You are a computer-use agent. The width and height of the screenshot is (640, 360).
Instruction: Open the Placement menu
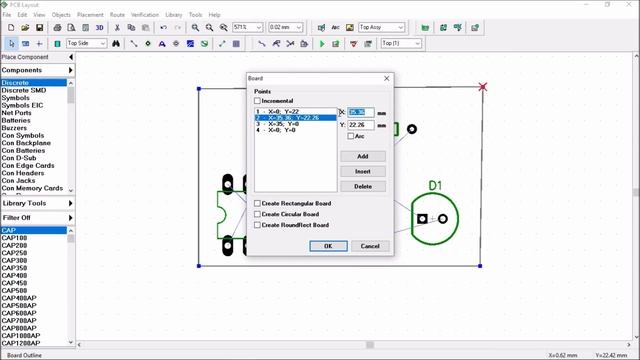point(90,15)
